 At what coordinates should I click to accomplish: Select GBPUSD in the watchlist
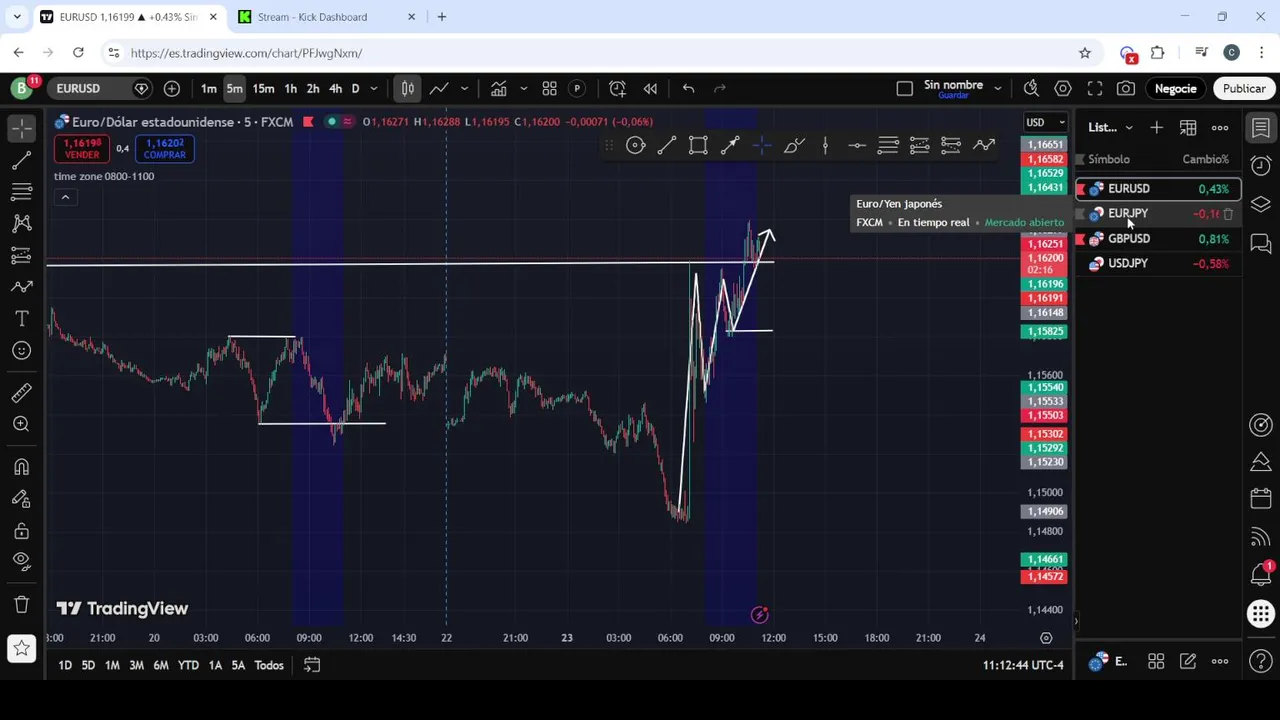pyautogui.click(x=1158, y=238)
